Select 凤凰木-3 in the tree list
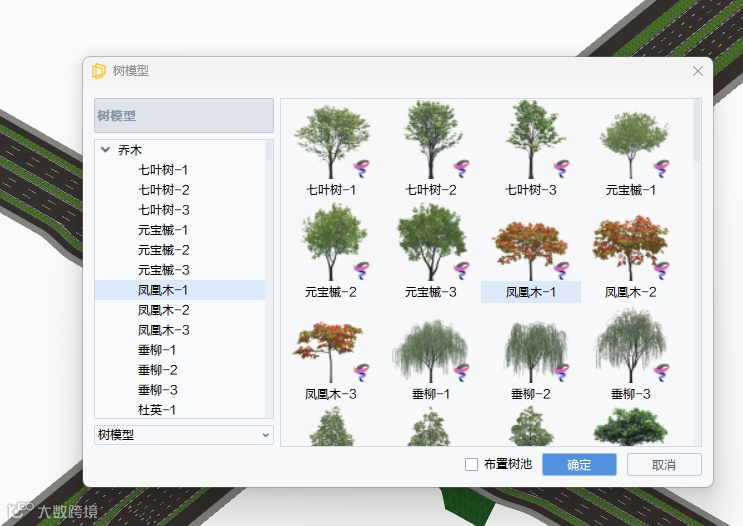 [163, 330]
